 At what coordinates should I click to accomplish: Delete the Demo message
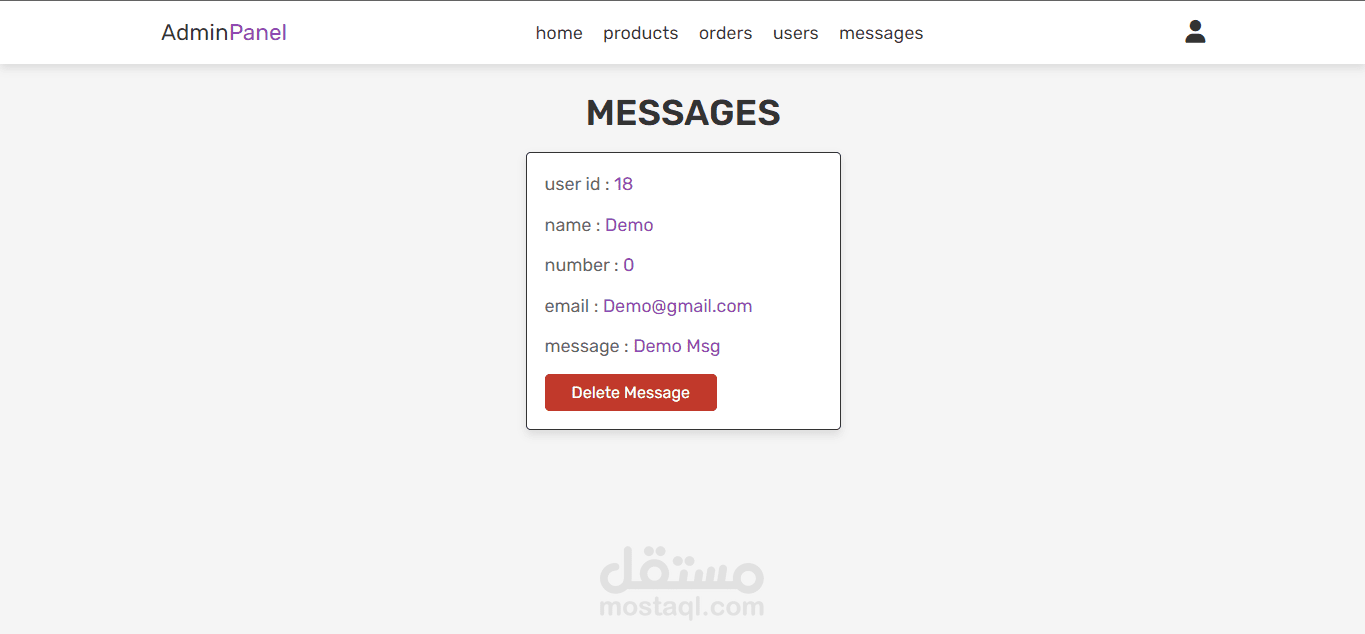point(631,392)
